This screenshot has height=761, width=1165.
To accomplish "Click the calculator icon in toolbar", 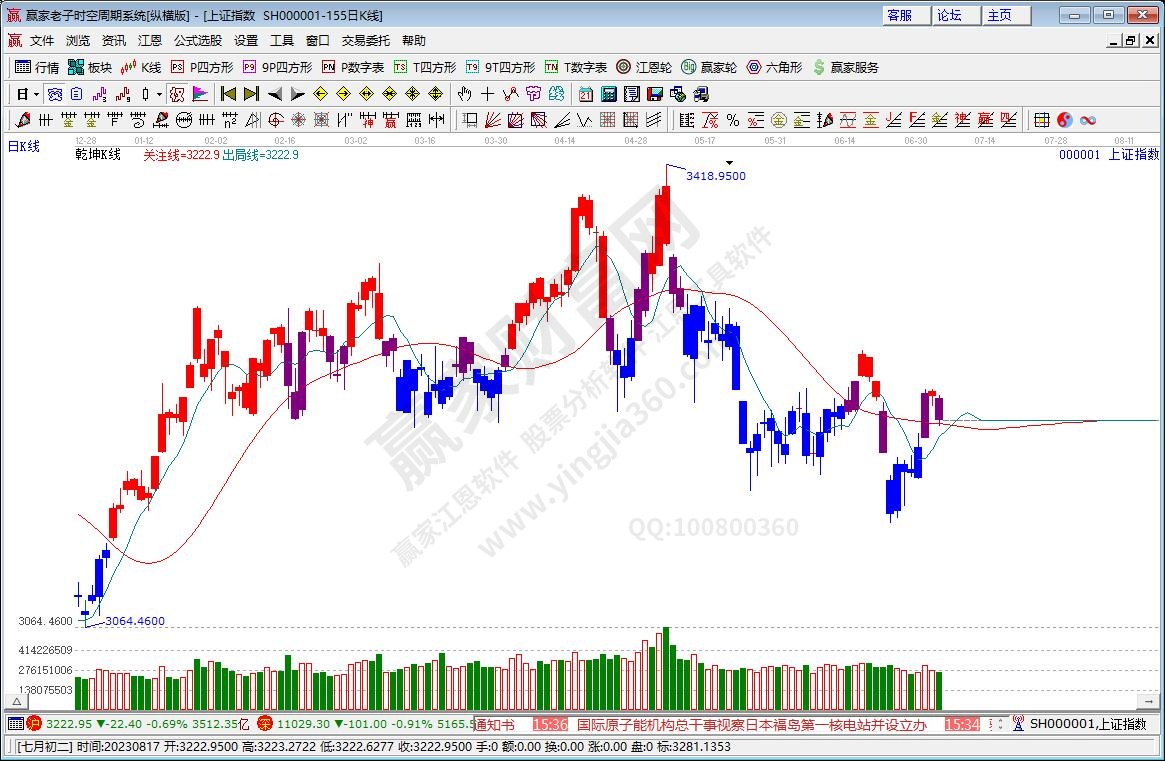I will (x=608, y=94).
